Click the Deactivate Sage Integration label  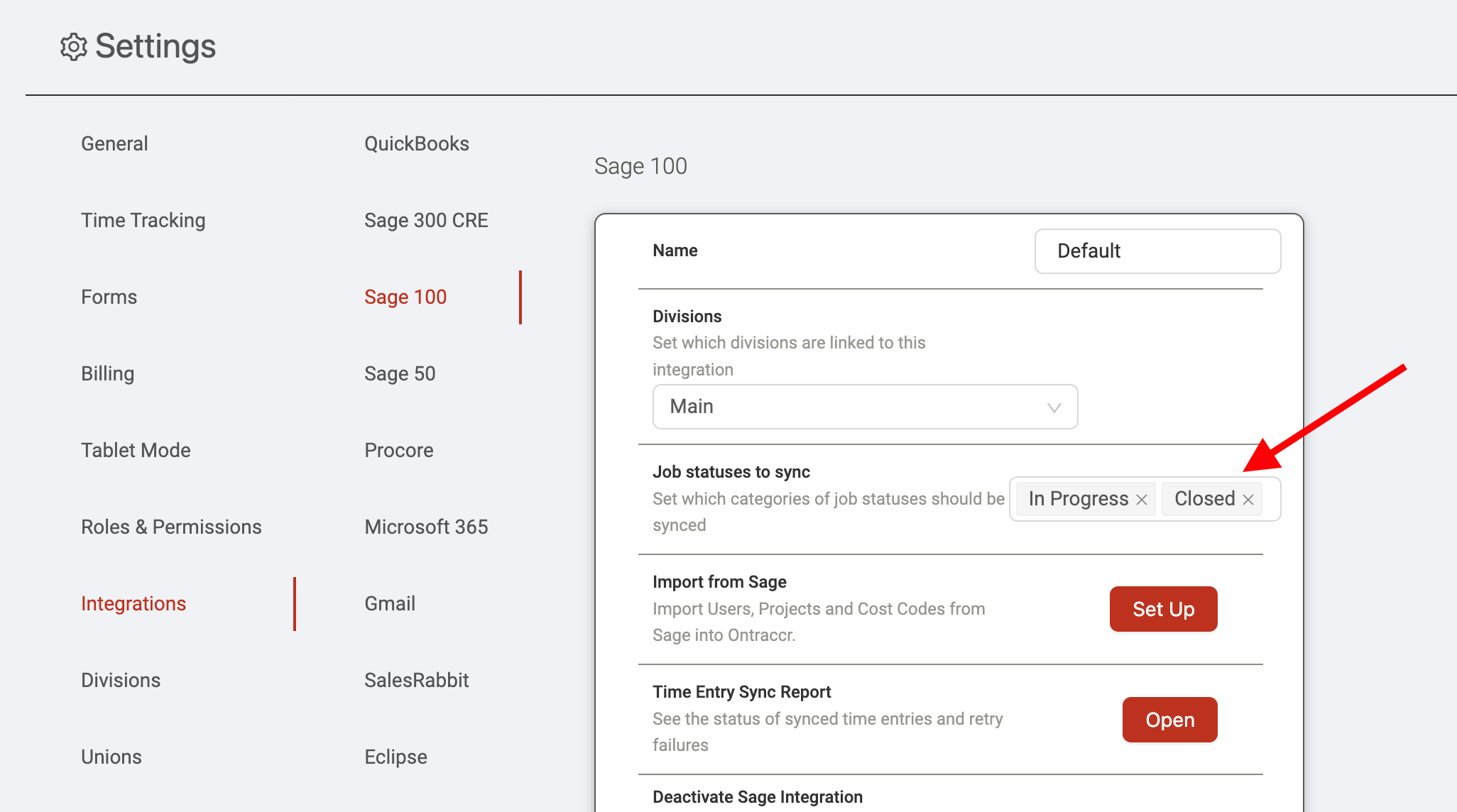click(758, 797)
